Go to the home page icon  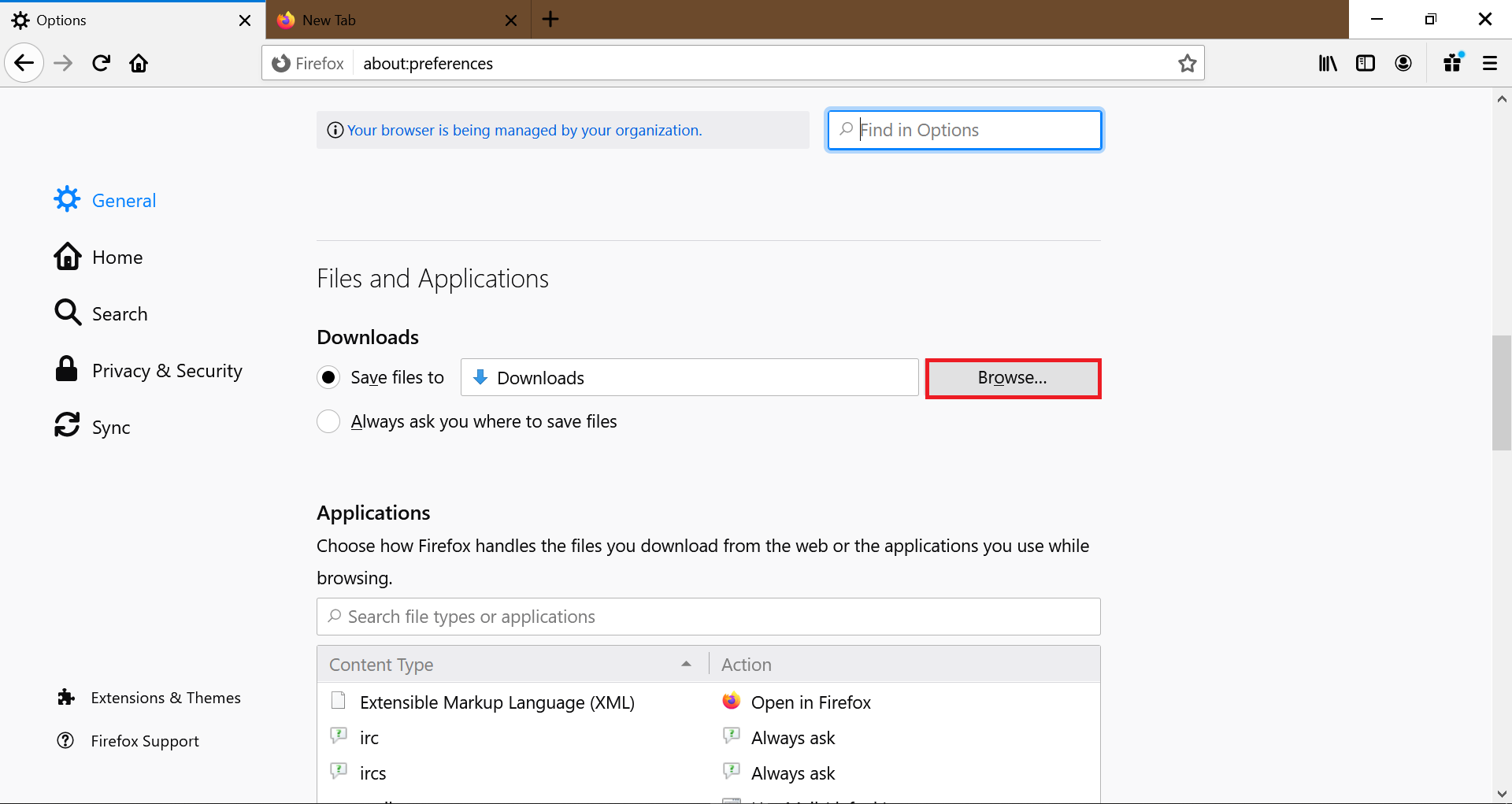pos(139,63)
